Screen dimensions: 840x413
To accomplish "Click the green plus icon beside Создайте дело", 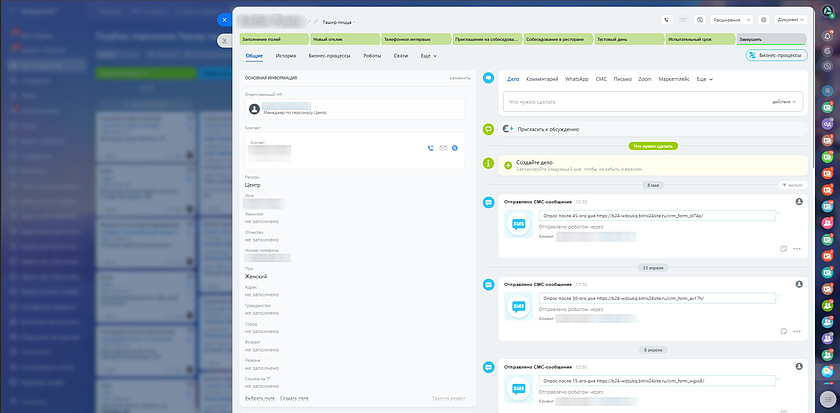I will (x=489, y=163).
